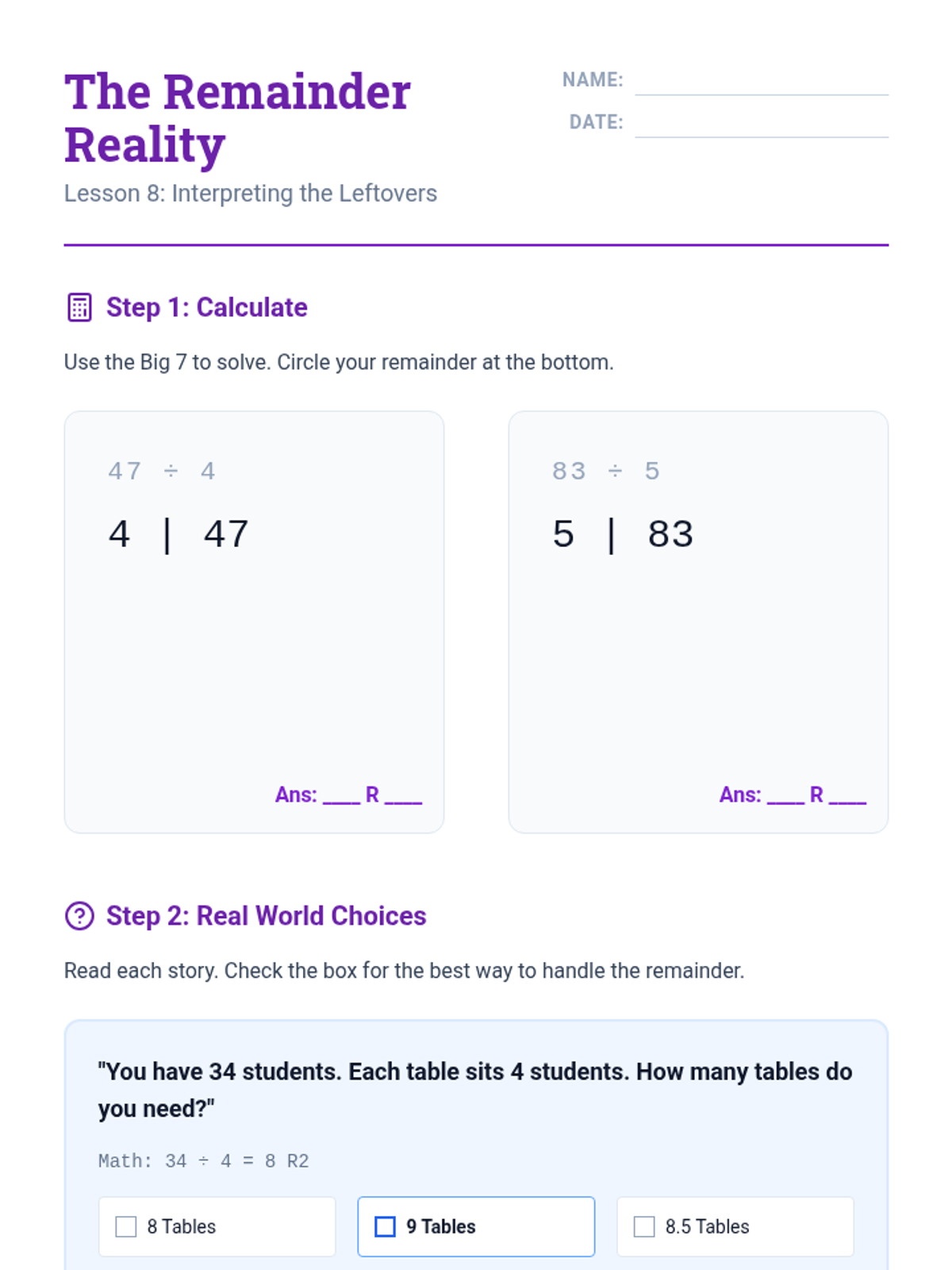Click the answer blank in the 47 ÷ 4 card

coord(341,796)
